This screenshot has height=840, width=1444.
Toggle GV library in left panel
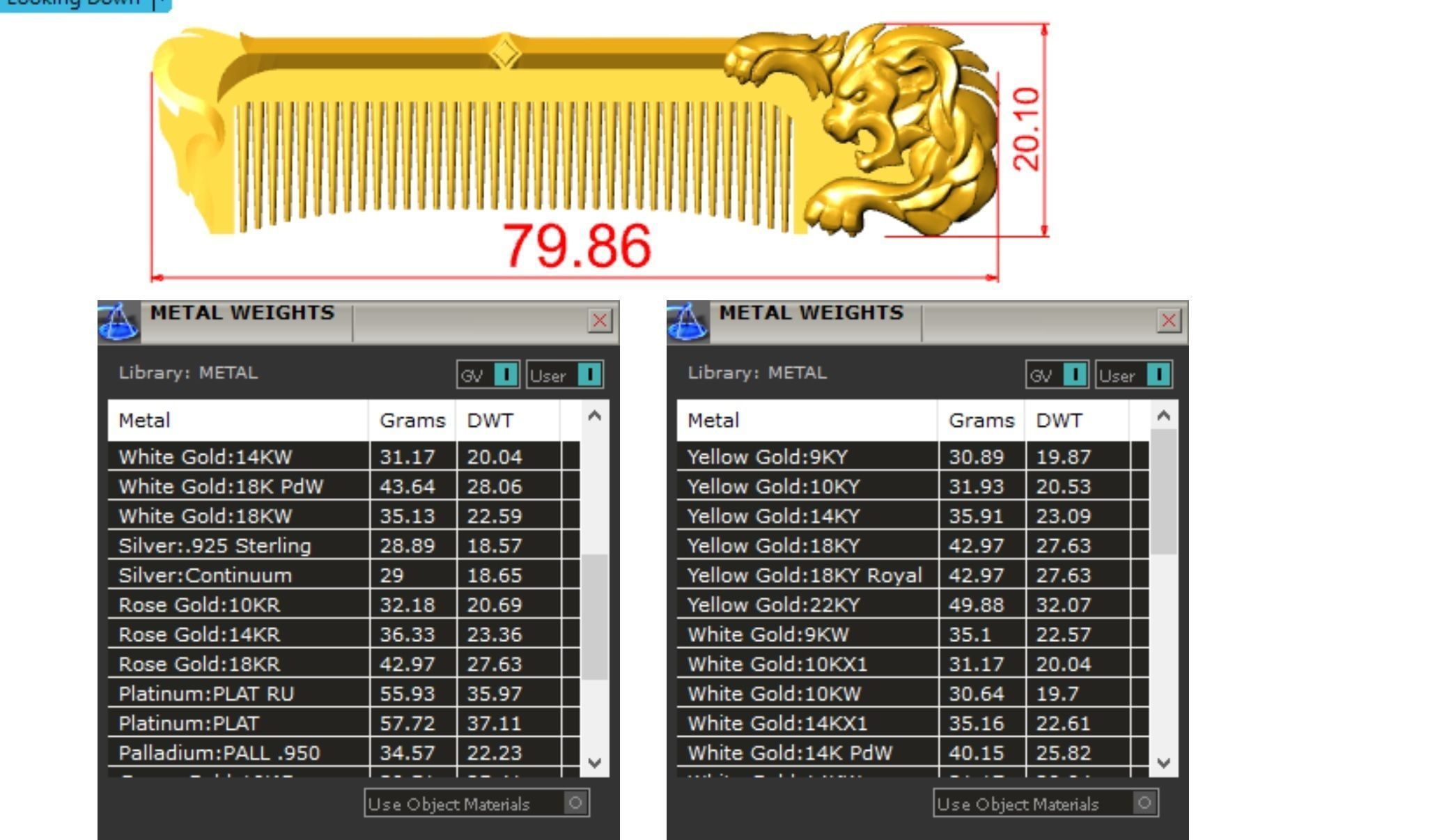tap(488, 375)
